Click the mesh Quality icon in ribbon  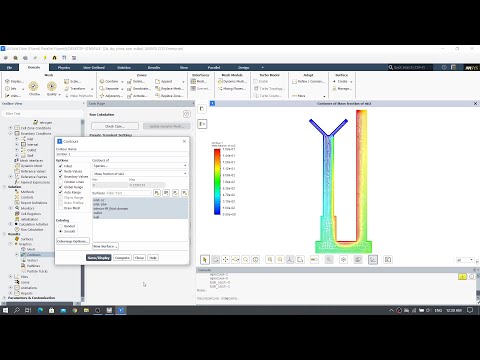pyautogui.click(x=51, y=87)
